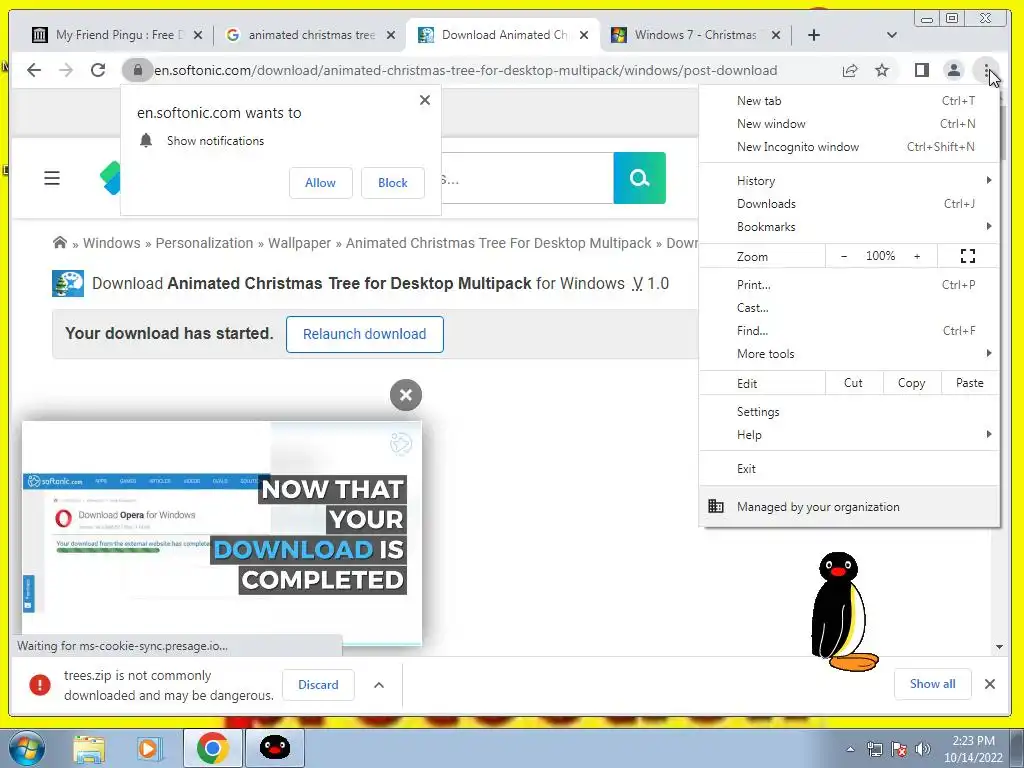The height and width of the screenshot is (768, 1024).
Task: Open the Windows breadcrumb link
Action: [x=112, y=243]
